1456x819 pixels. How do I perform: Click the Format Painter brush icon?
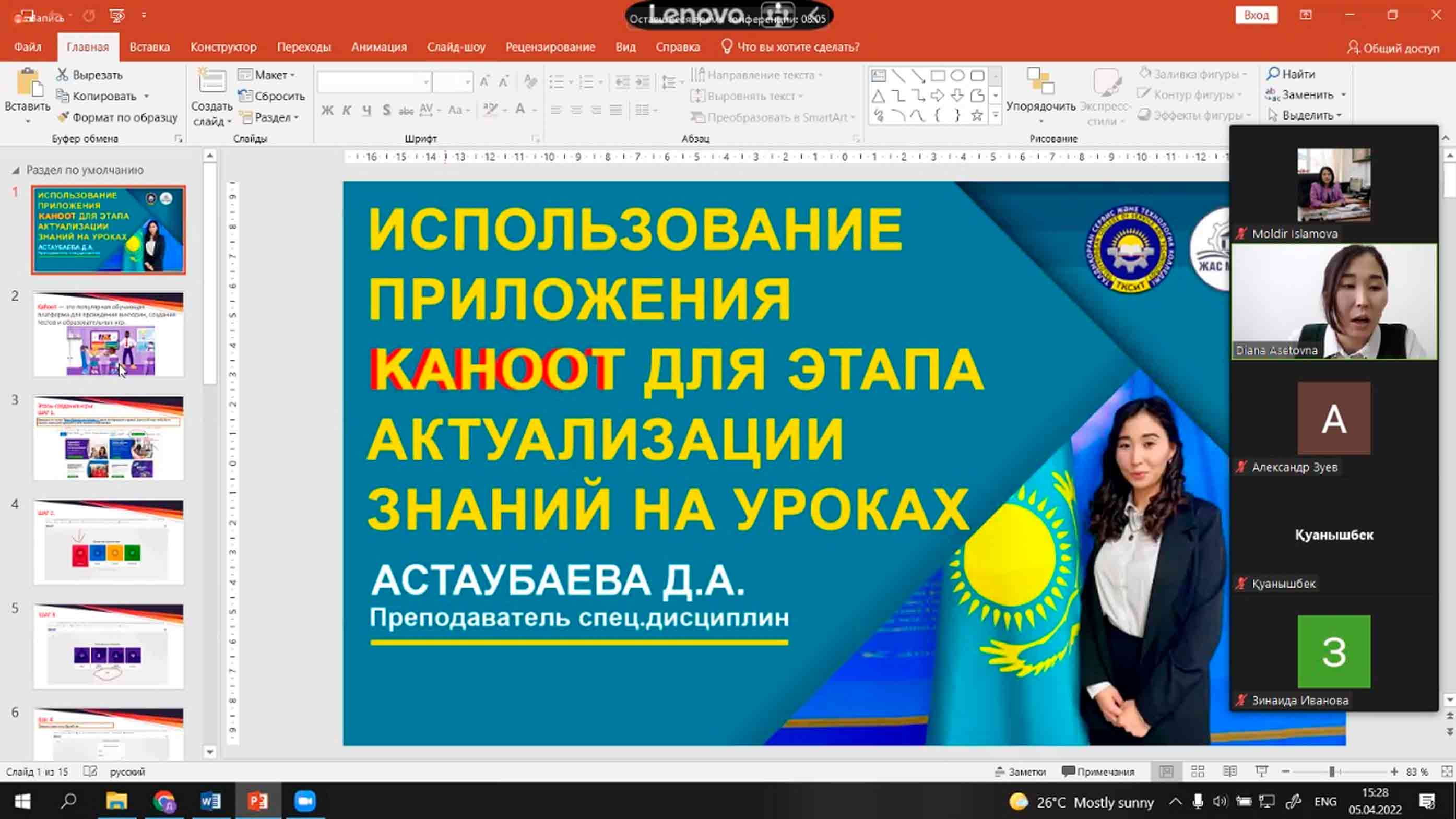point(63,117)
